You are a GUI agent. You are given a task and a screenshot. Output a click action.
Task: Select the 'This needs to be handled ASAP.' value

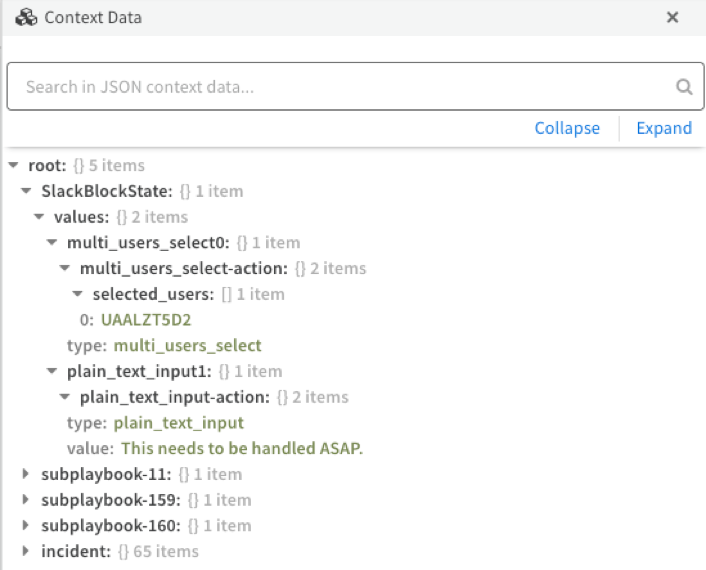tap(242, 448)
